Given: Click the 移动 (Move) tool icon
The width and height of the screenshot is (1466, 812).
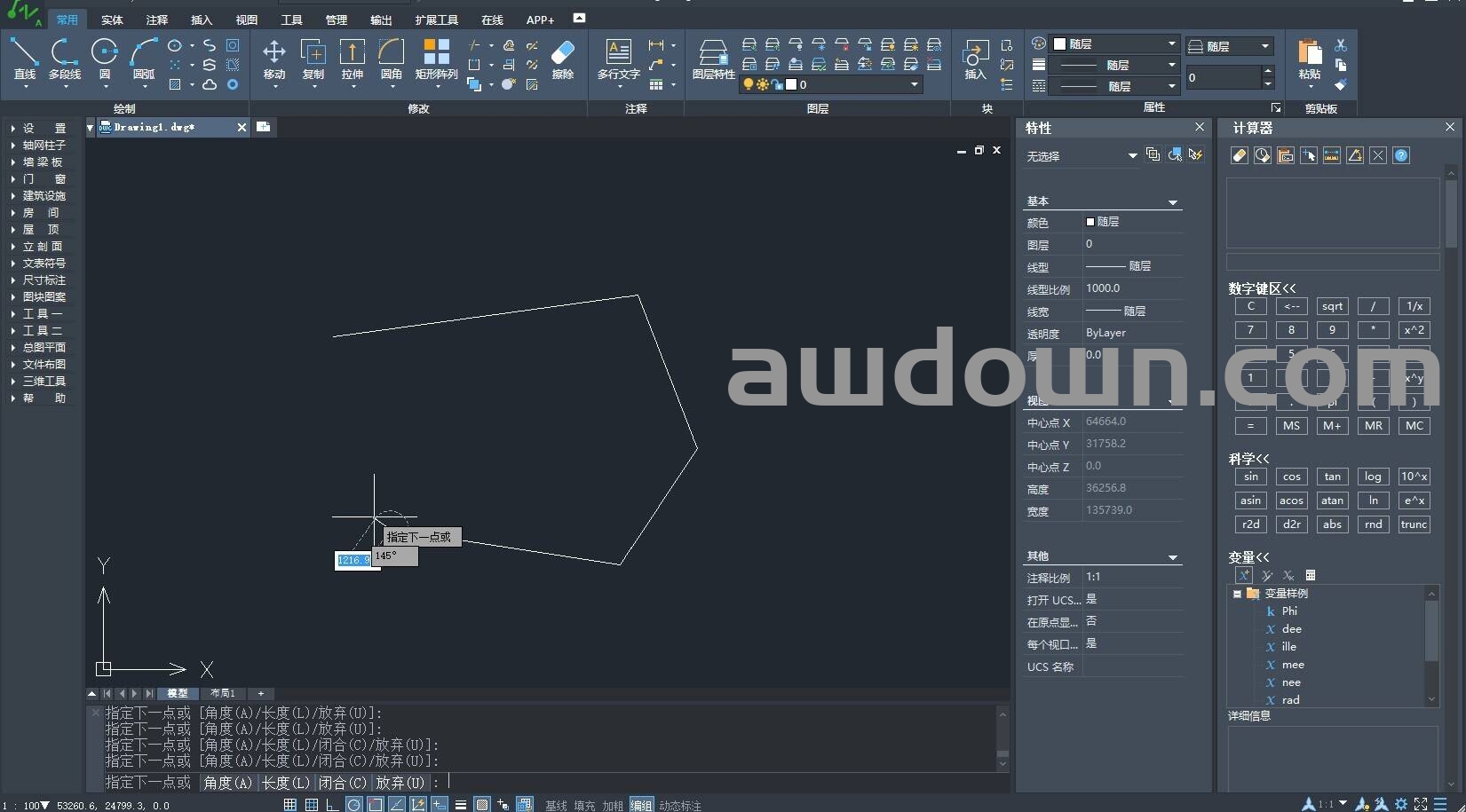Looking at the screenshot, I should point(273,59).
